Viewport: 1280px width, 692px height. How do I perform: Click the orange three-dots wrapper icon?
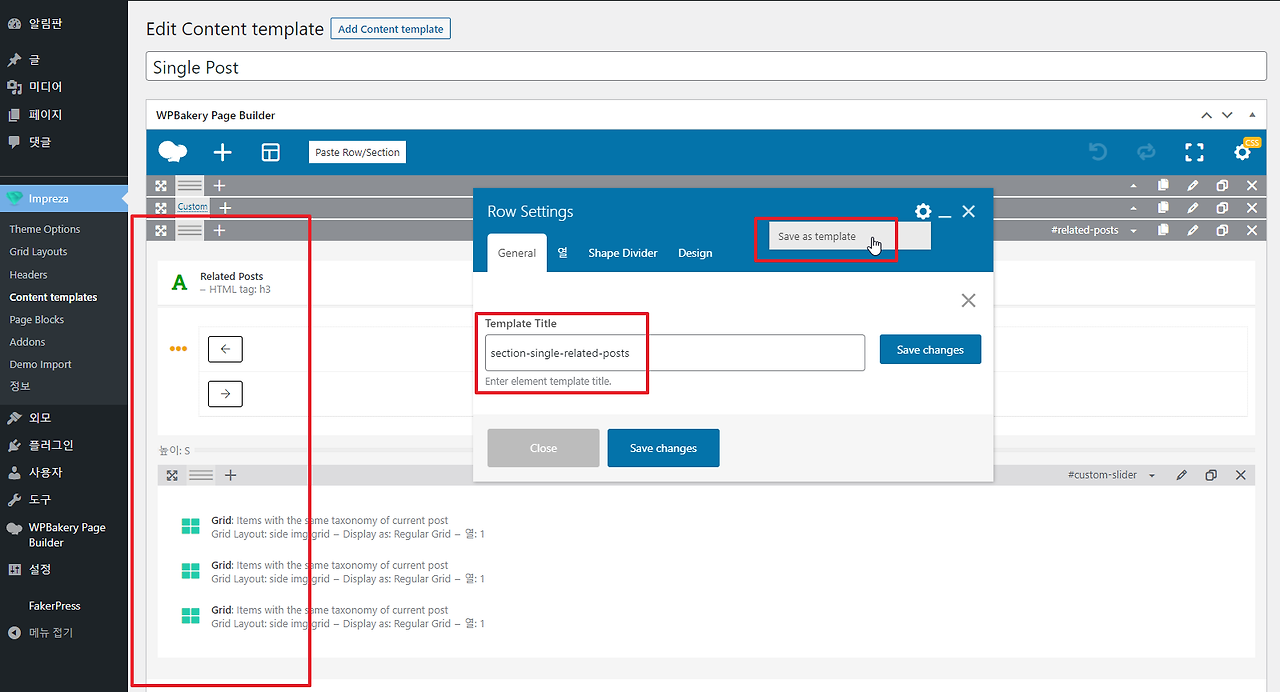point(178,349)
